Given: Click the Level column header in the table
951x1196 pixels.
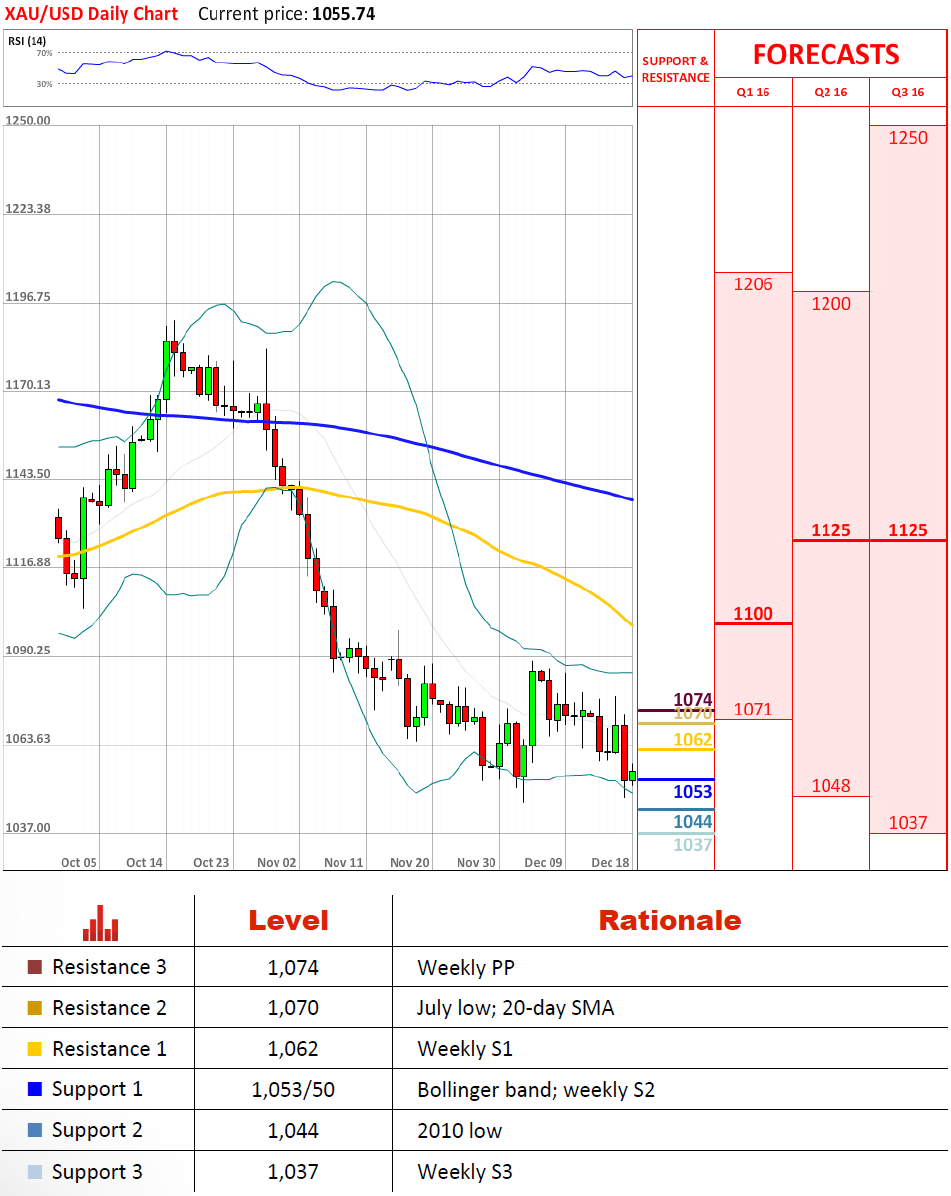Looking at the screenshot, I should coord(288,920).
